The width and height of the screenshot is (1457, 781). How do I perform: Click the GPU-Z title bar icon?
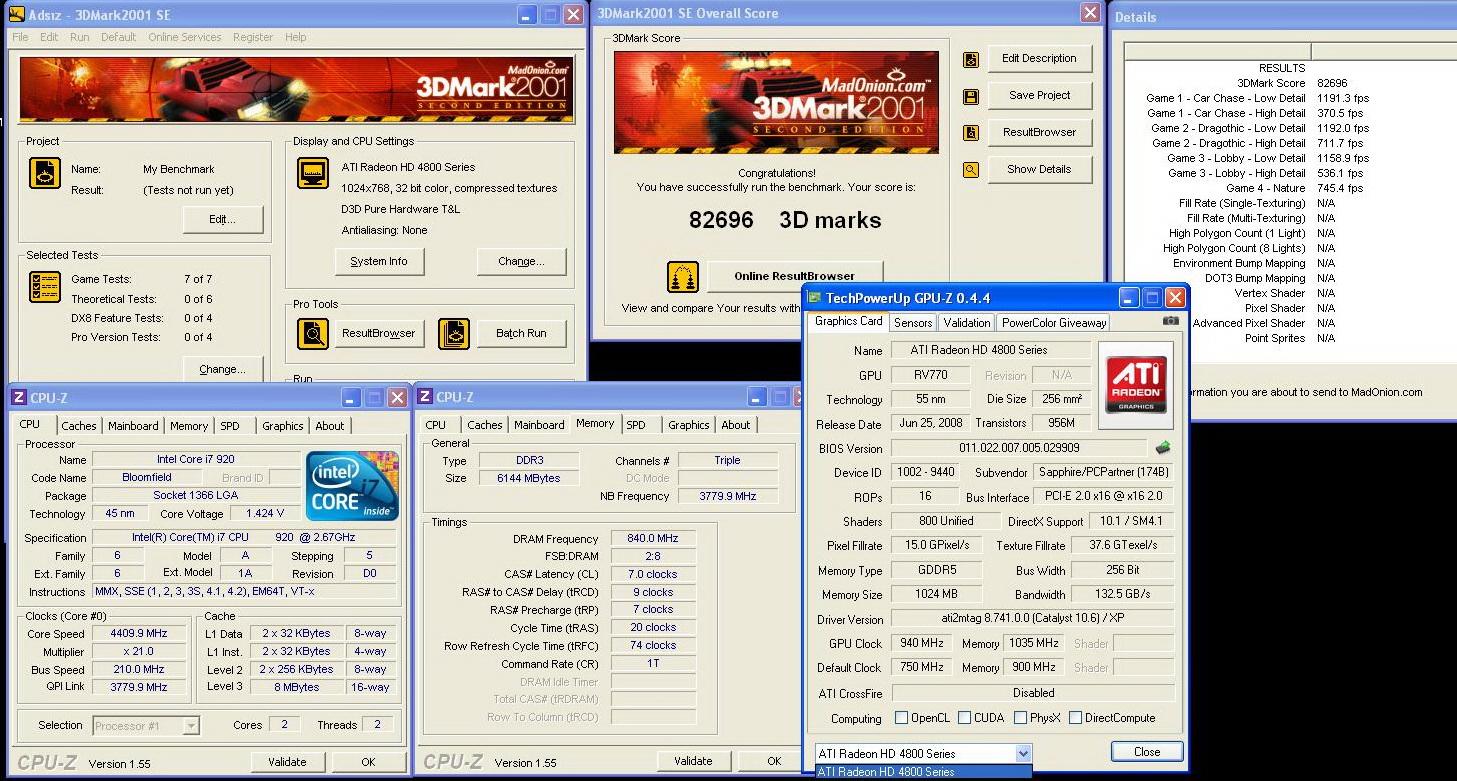(x=815, y=298)
